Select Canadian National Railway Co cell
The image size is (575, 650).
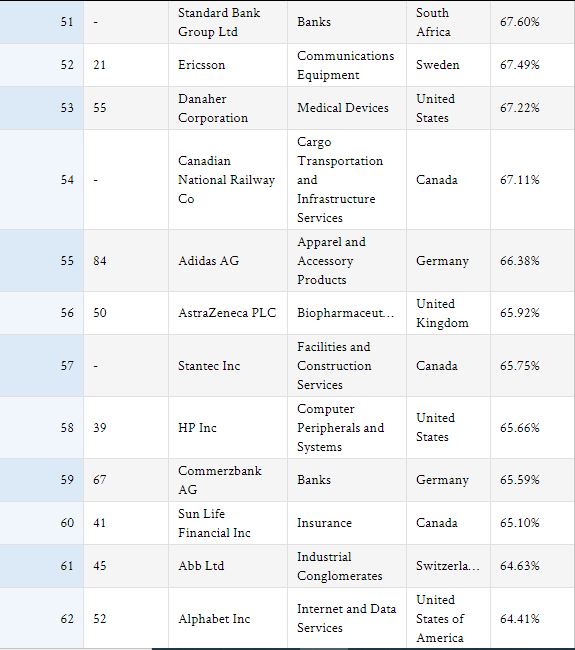228,179
